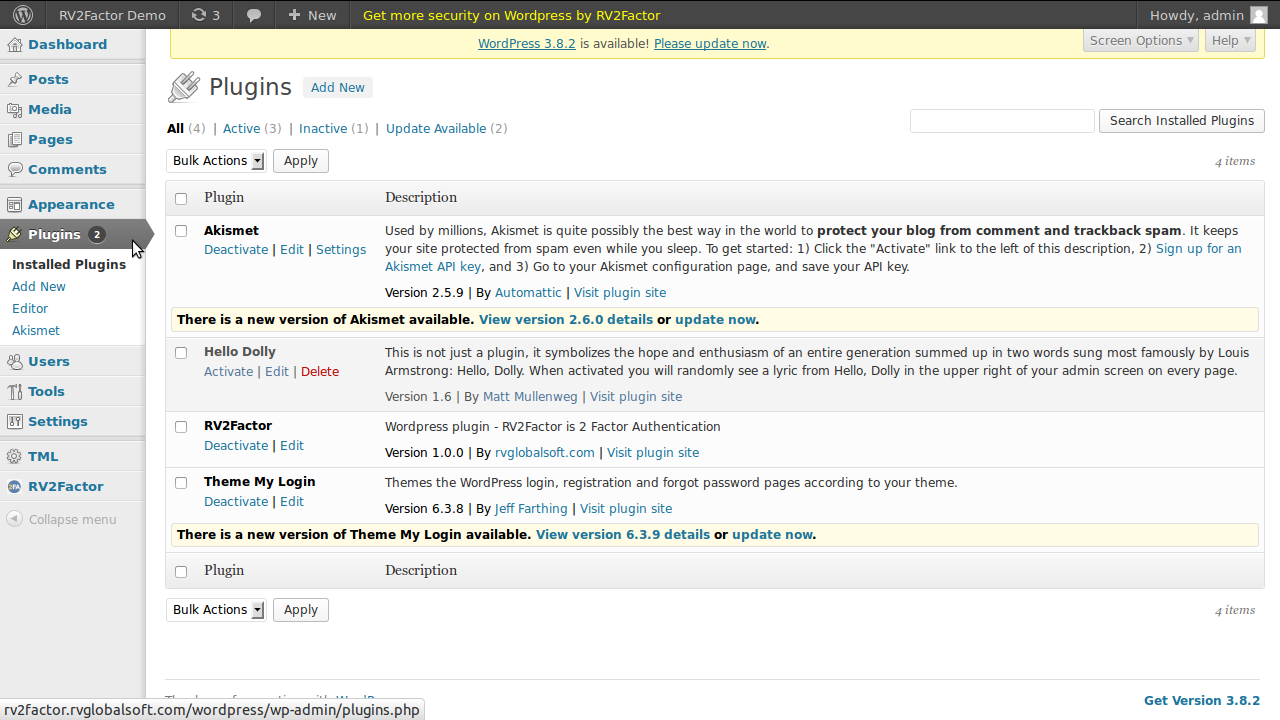Click the Appearance sidebar icon
Viewport: 1280px width, 720px height.
15,204
